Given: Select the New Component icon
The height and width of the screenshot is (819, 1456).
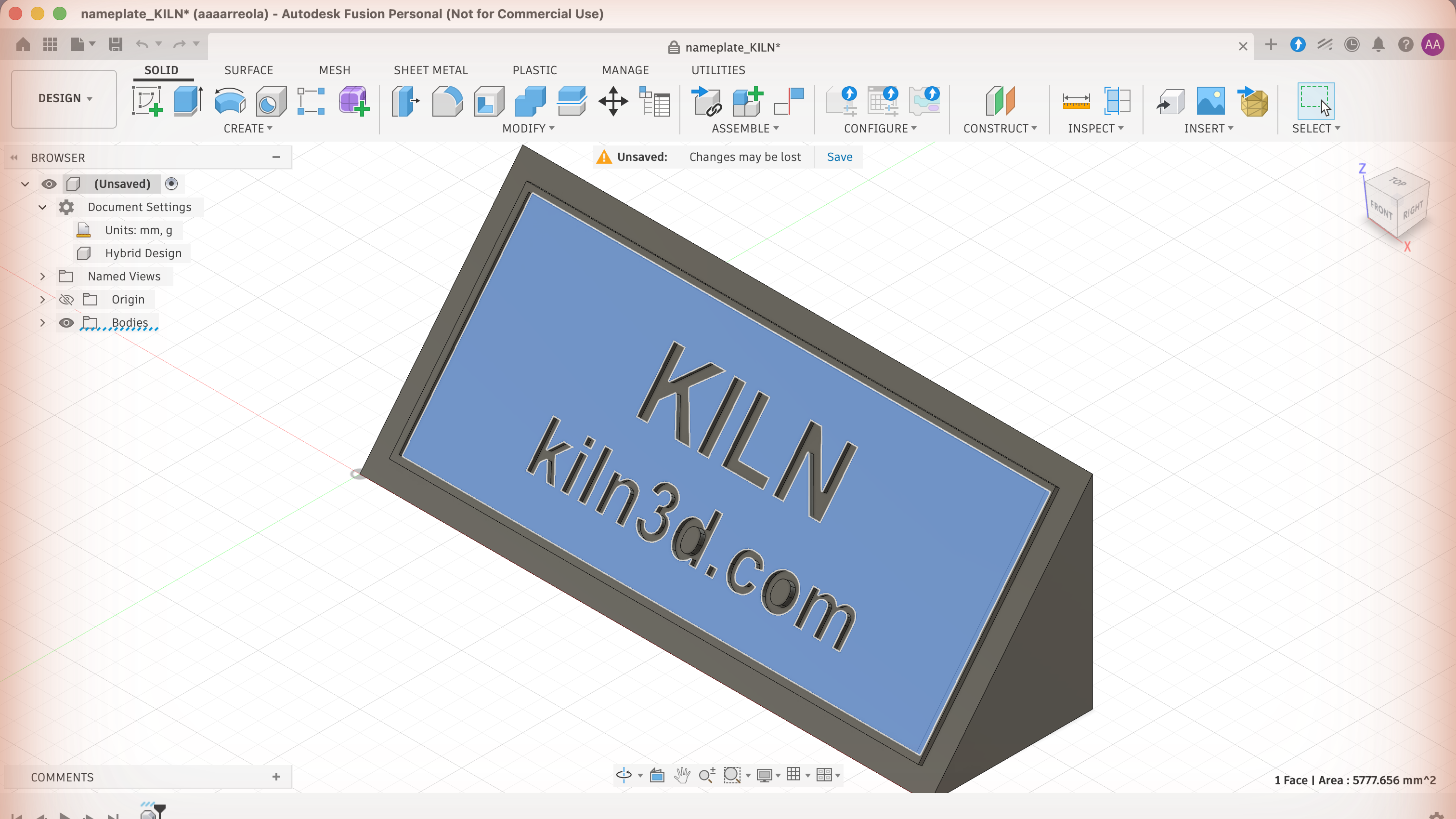Looking at the screenshot, I should click(748, 101).
